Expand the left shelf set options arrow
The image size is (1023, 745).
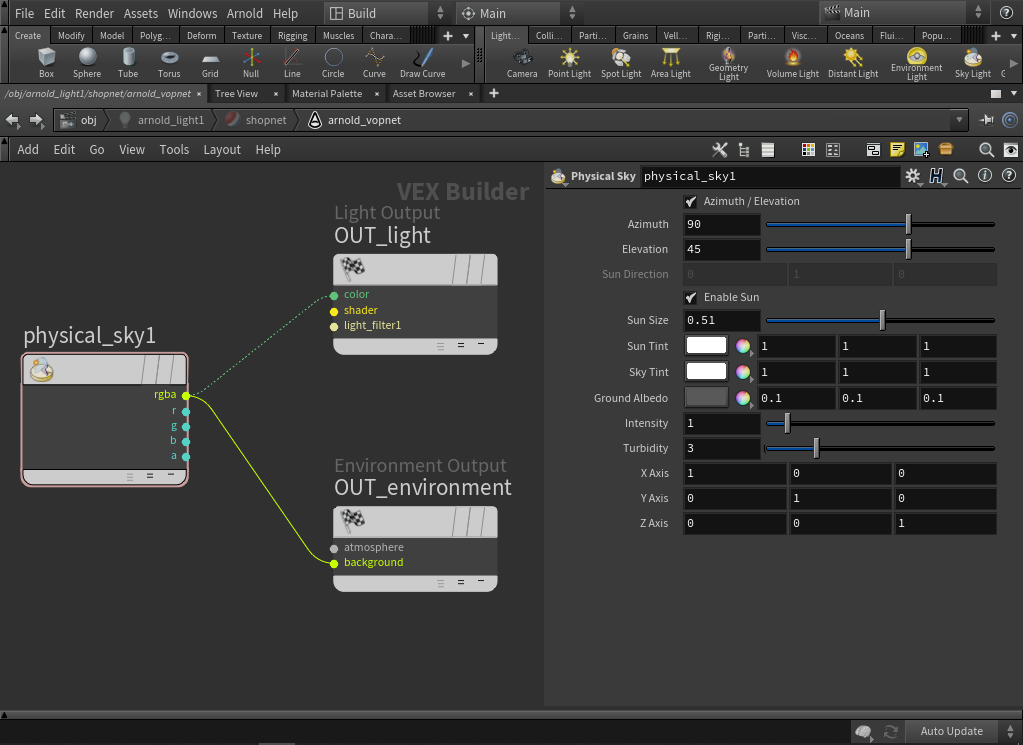pyautogui.click(x=466, y=36)
